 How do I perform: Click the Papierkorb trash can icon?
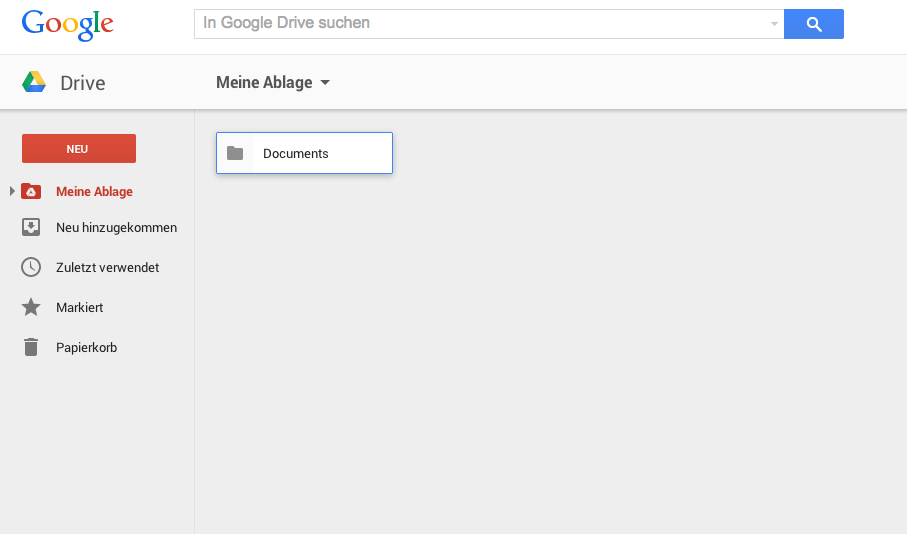(31, 347)
